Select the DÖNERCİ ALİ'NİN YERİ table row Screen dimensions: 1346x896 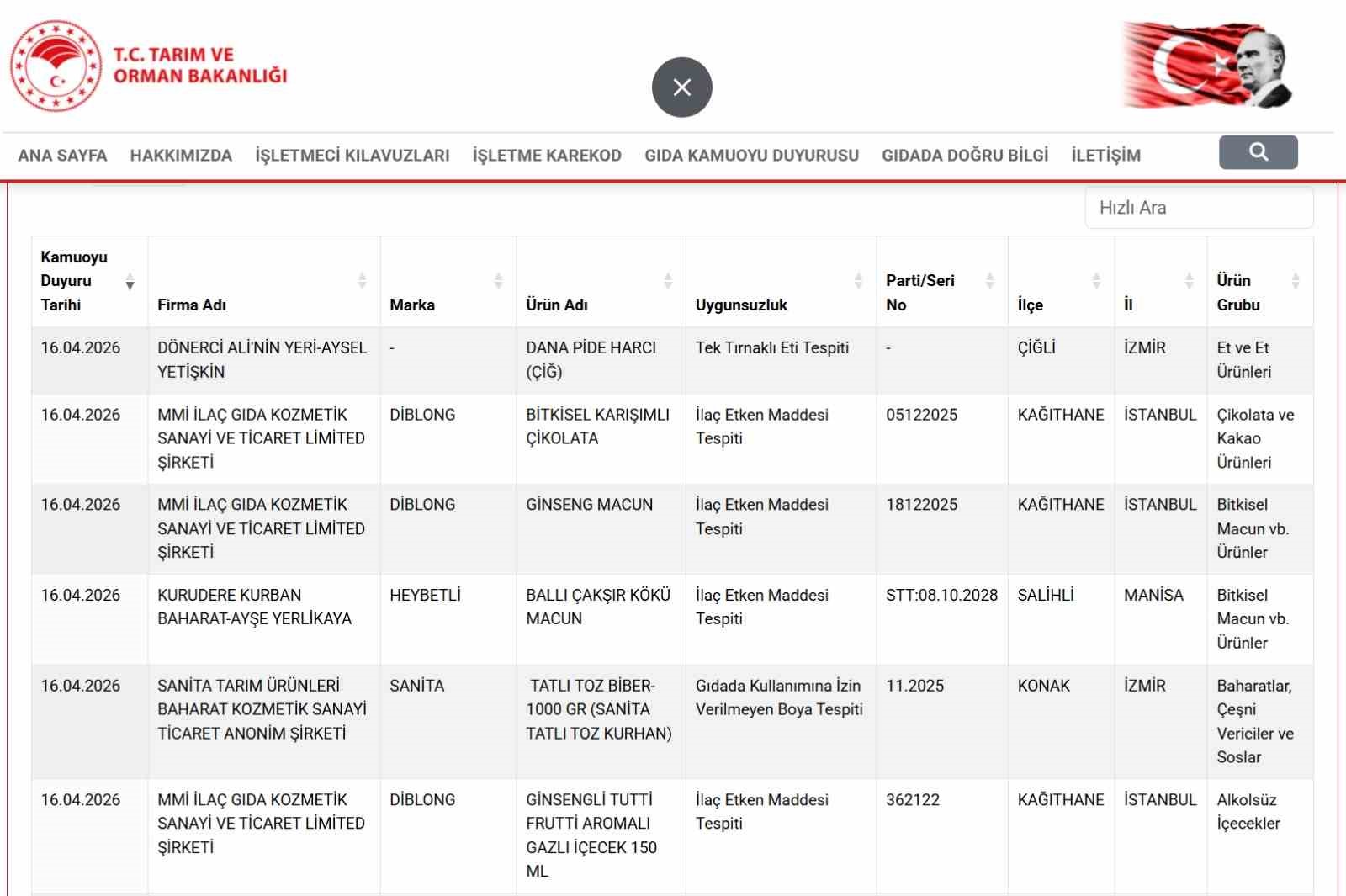262,360
